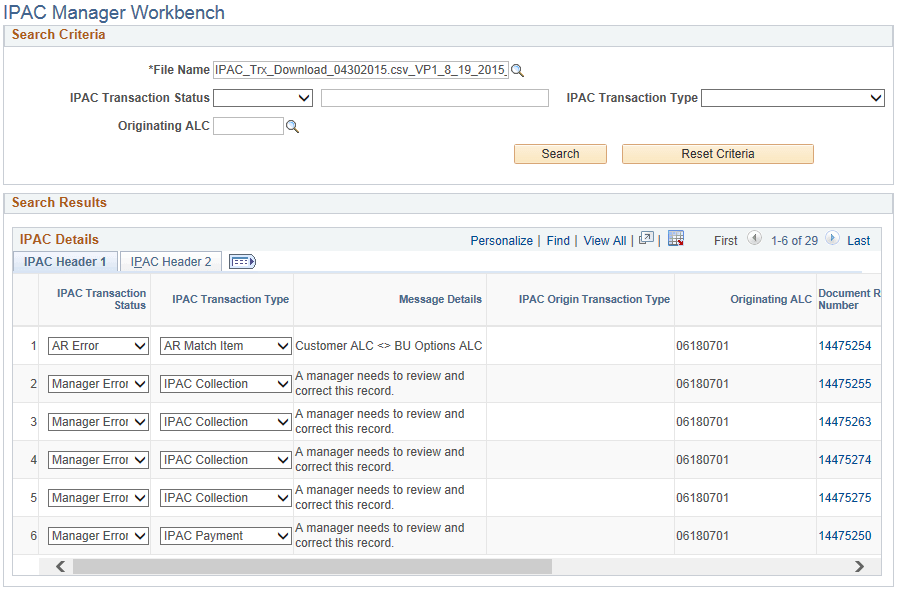Viewport: 899px width, 592px height.
Task: Go to previous results page arrow
Action: pyautogui.click(x=754, y=240)
